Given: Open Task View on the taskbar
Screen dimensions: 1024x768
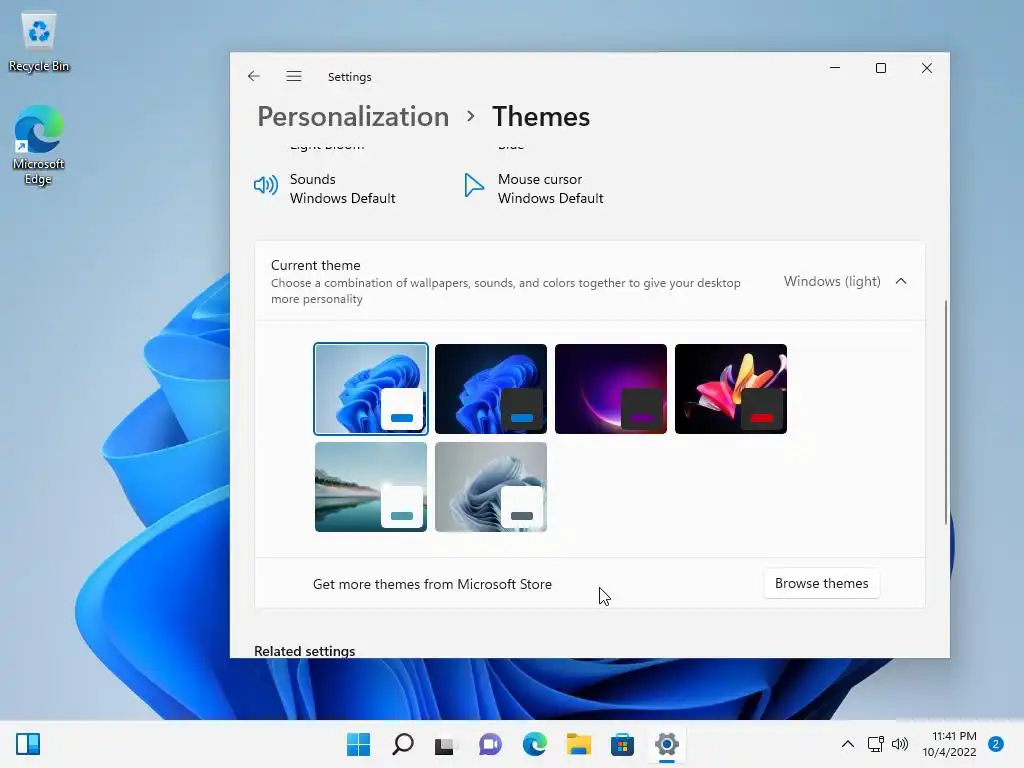Looking at the screenshot, I should pyautogui.click(x=445, y=744).
